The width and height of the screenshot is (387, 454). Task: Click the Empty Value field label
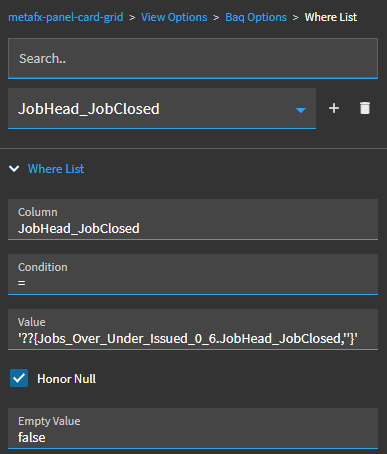point(49,421)
